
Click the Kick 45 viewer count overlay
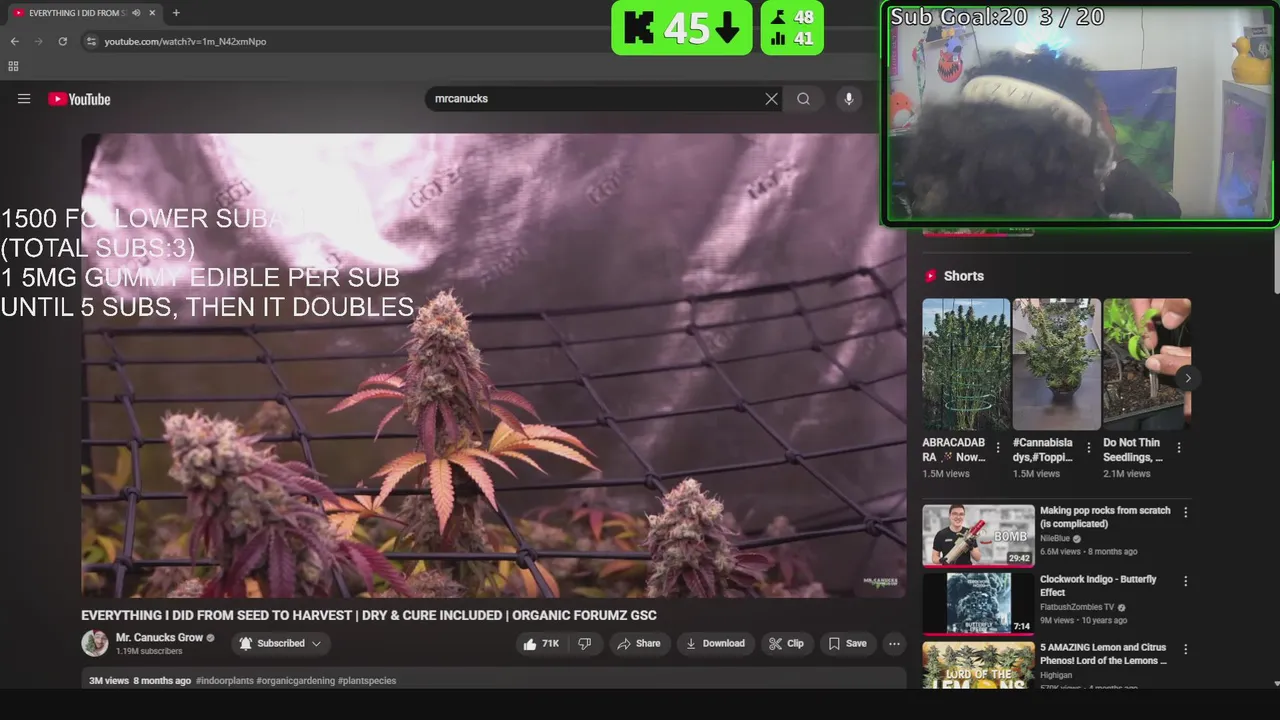coord(682,28)
